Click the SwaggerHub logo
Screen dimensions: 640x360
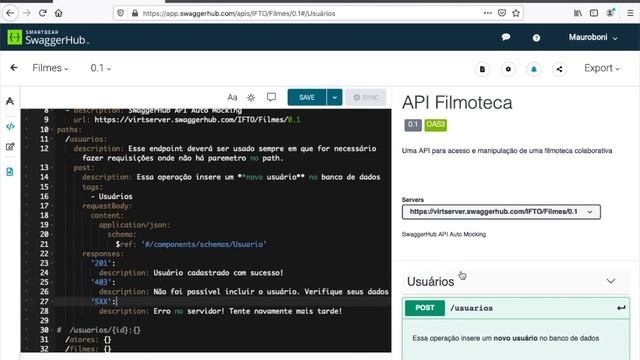[48, 38]
